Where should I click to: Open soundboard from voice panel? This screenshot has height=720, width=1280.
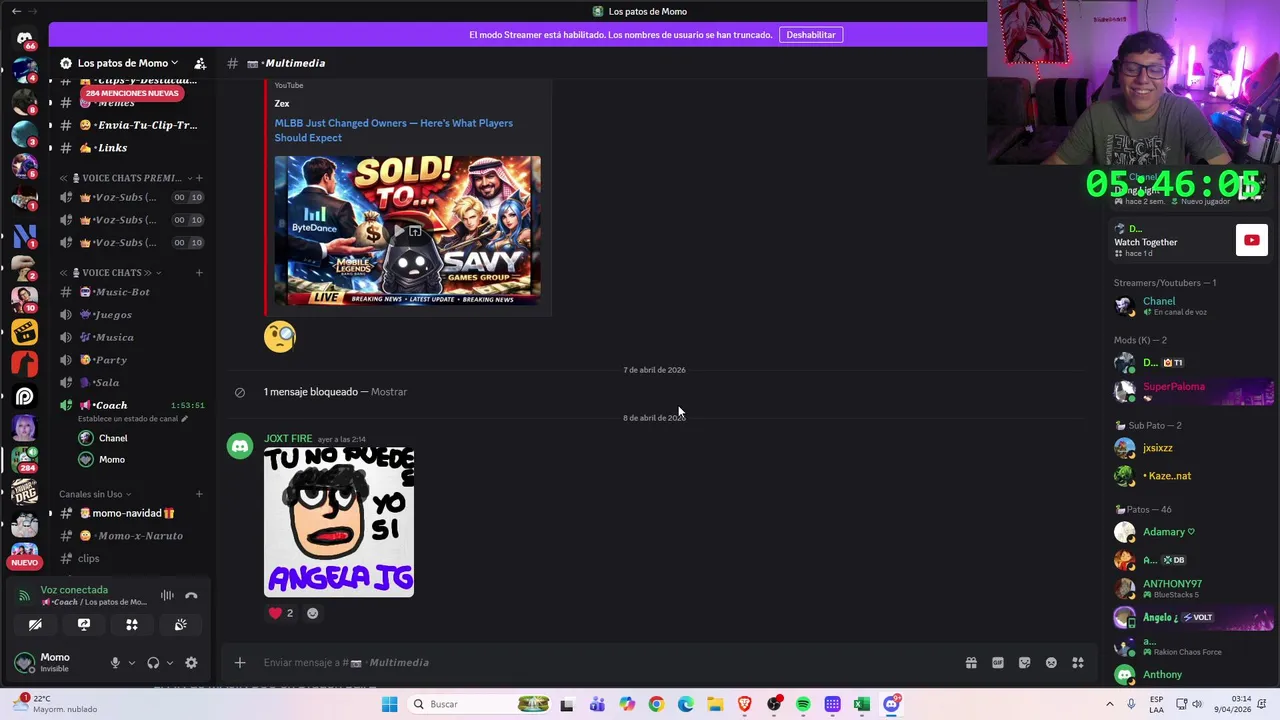point(180,625)
